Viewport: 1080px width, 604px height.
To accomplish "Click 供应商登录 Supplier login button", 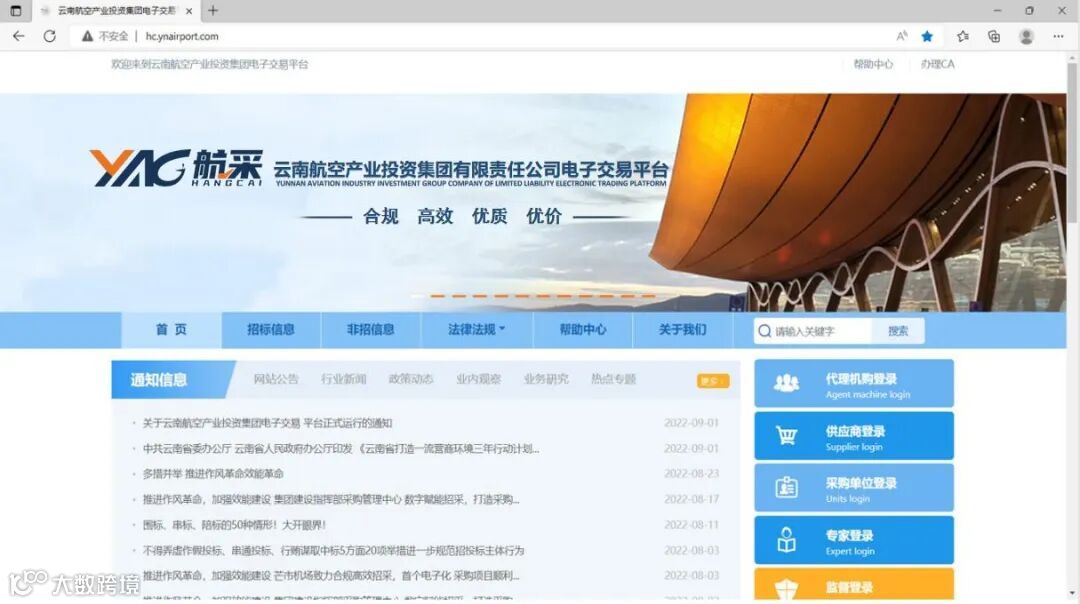I will (x=854, y=436).
